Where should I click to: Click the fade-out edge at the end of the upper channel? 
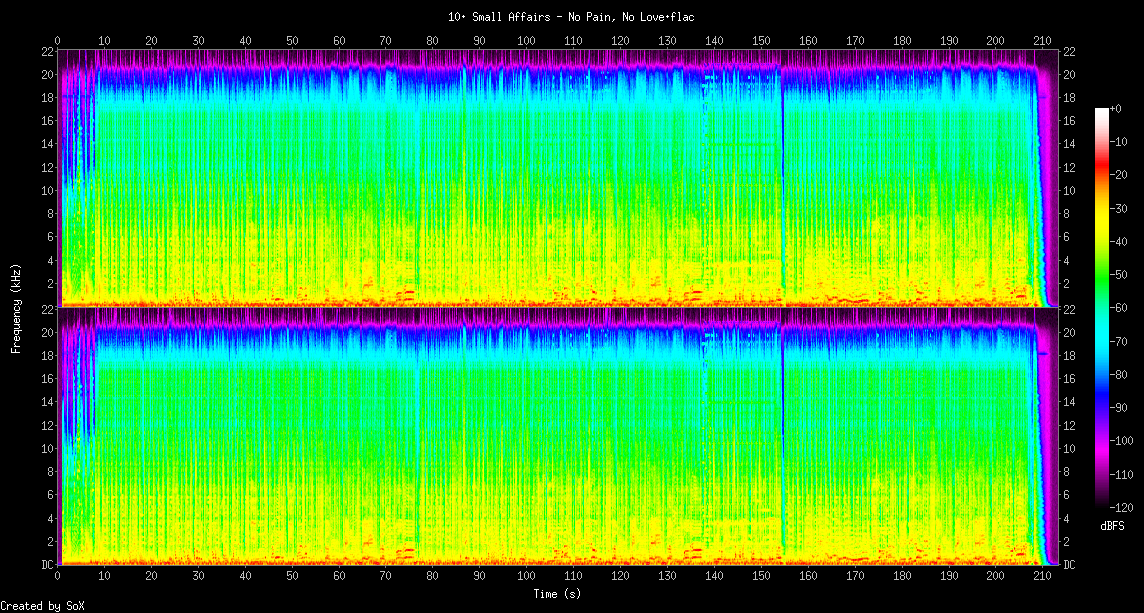(x=1040, y=200)
